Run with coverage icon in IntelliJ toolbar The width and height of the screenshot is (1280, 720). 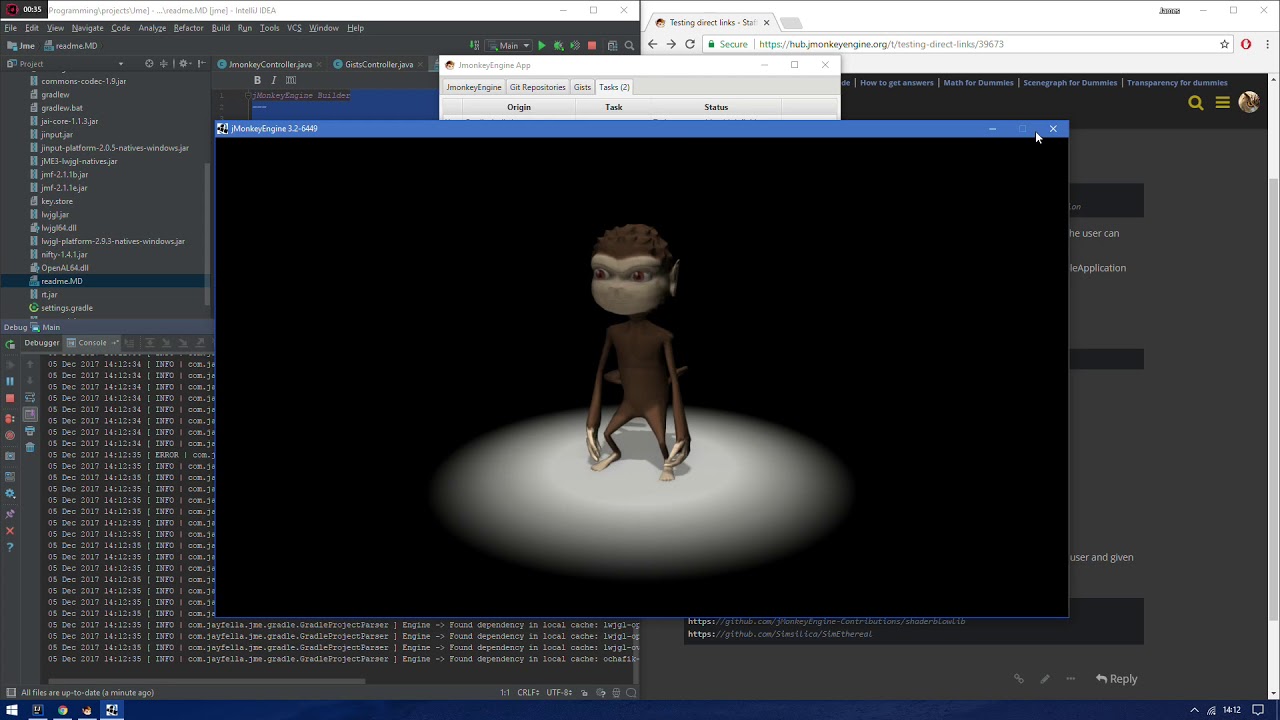574,45
